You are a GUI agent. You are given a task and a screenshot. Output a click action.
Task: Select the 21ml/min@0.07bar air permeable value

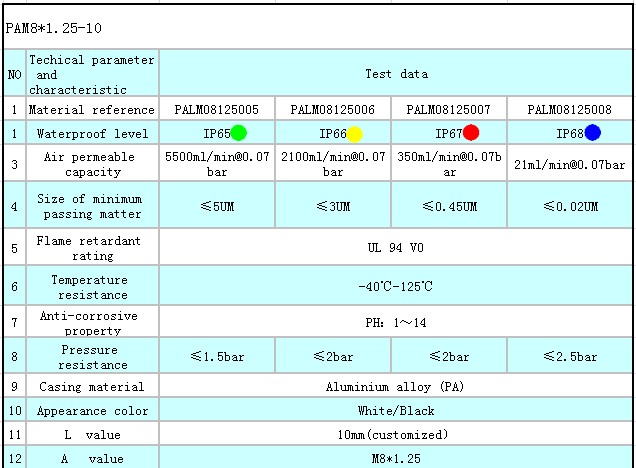tap(570, 164)
